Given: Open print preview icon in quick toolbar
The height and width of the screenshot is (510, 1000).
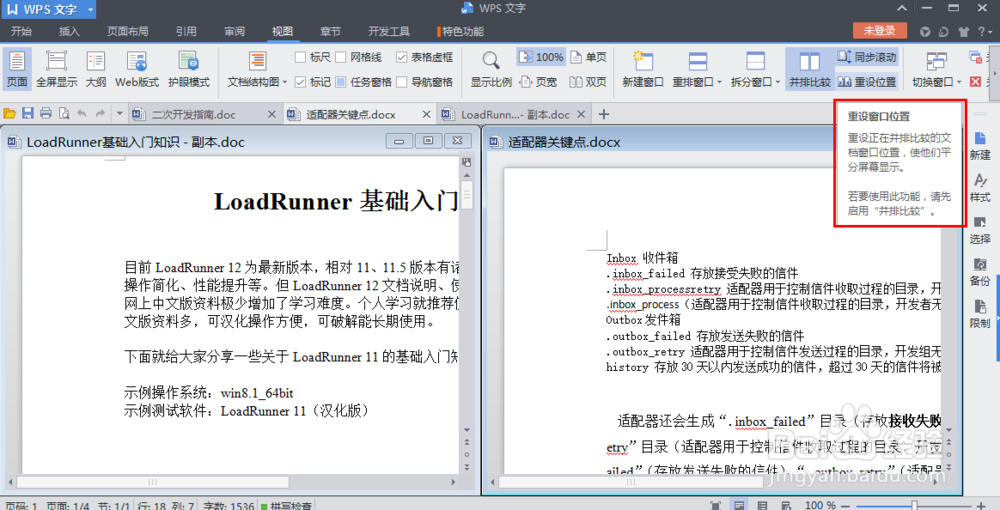Looking at the screenshot, I should 64,113.
